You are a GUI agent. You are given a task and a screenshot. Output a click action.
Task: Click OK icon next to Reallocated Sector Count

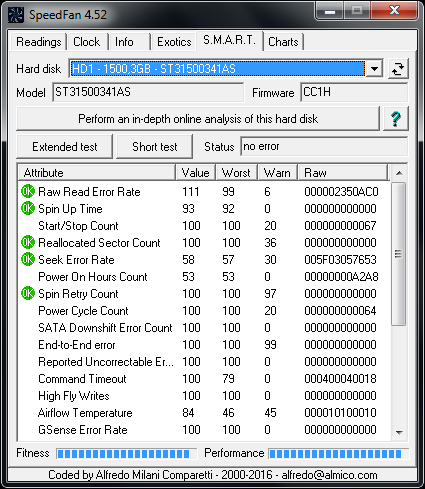tap(28, 242)
